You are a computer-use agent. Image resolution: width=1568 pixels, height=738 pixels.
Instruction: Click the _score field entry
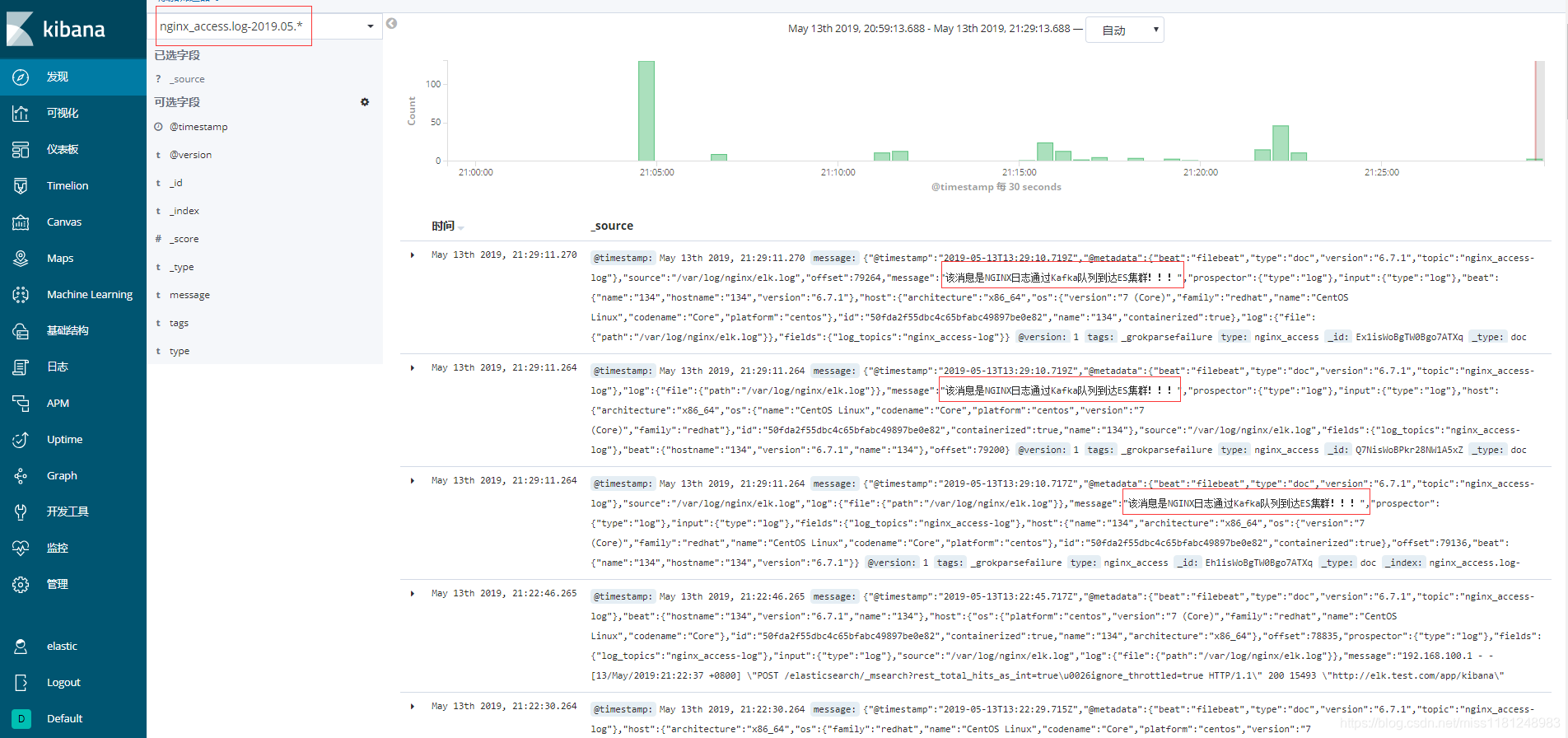click(184, 239)
